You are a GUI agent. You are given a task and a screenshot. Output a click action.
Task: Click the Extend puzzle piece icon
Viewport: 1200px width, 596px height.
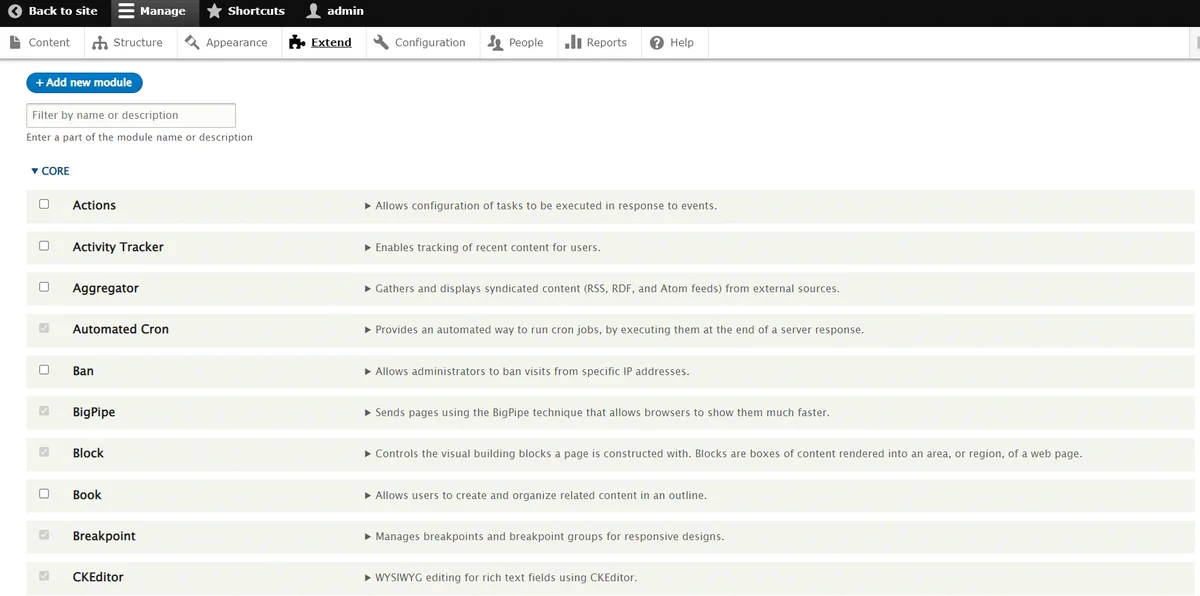(297, 42)
